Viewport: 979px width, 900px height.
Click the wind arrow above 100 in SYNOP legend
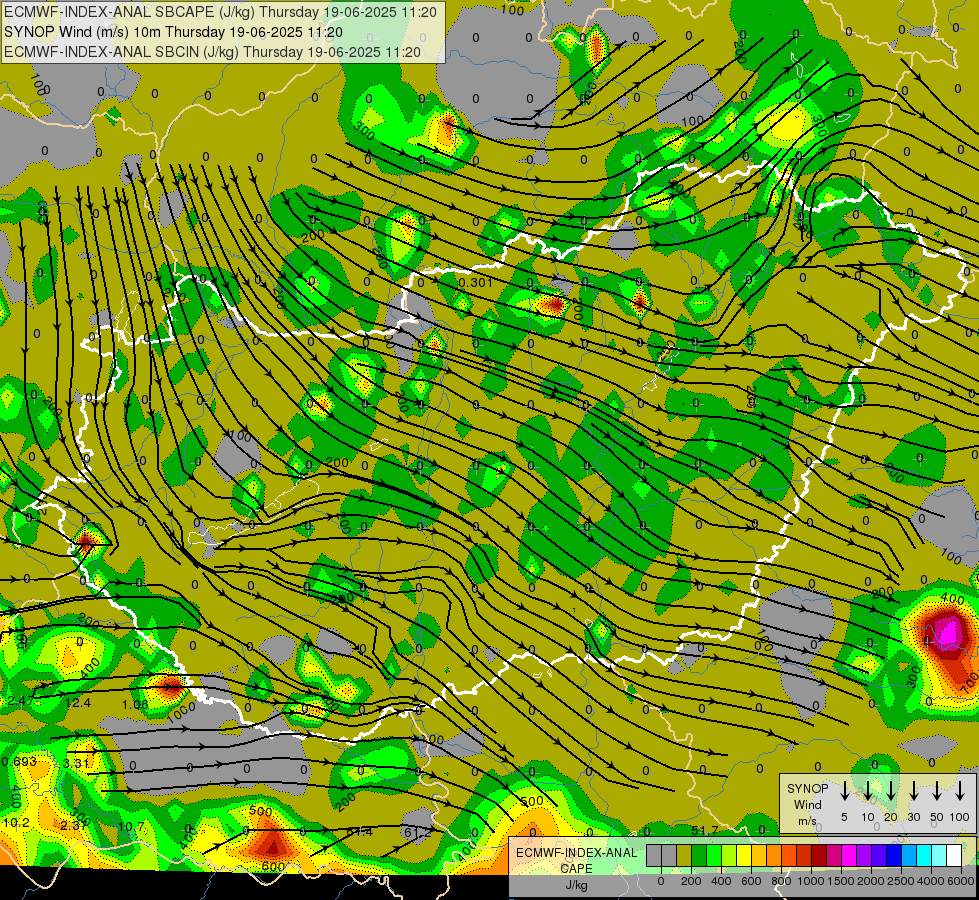coord(960,791)
